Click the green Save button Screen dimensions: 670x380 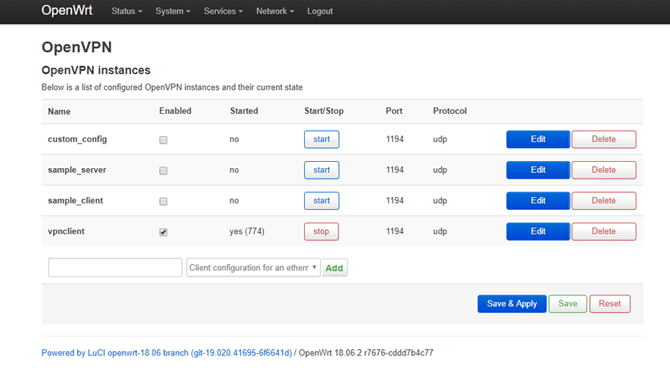tap(567, 304)
